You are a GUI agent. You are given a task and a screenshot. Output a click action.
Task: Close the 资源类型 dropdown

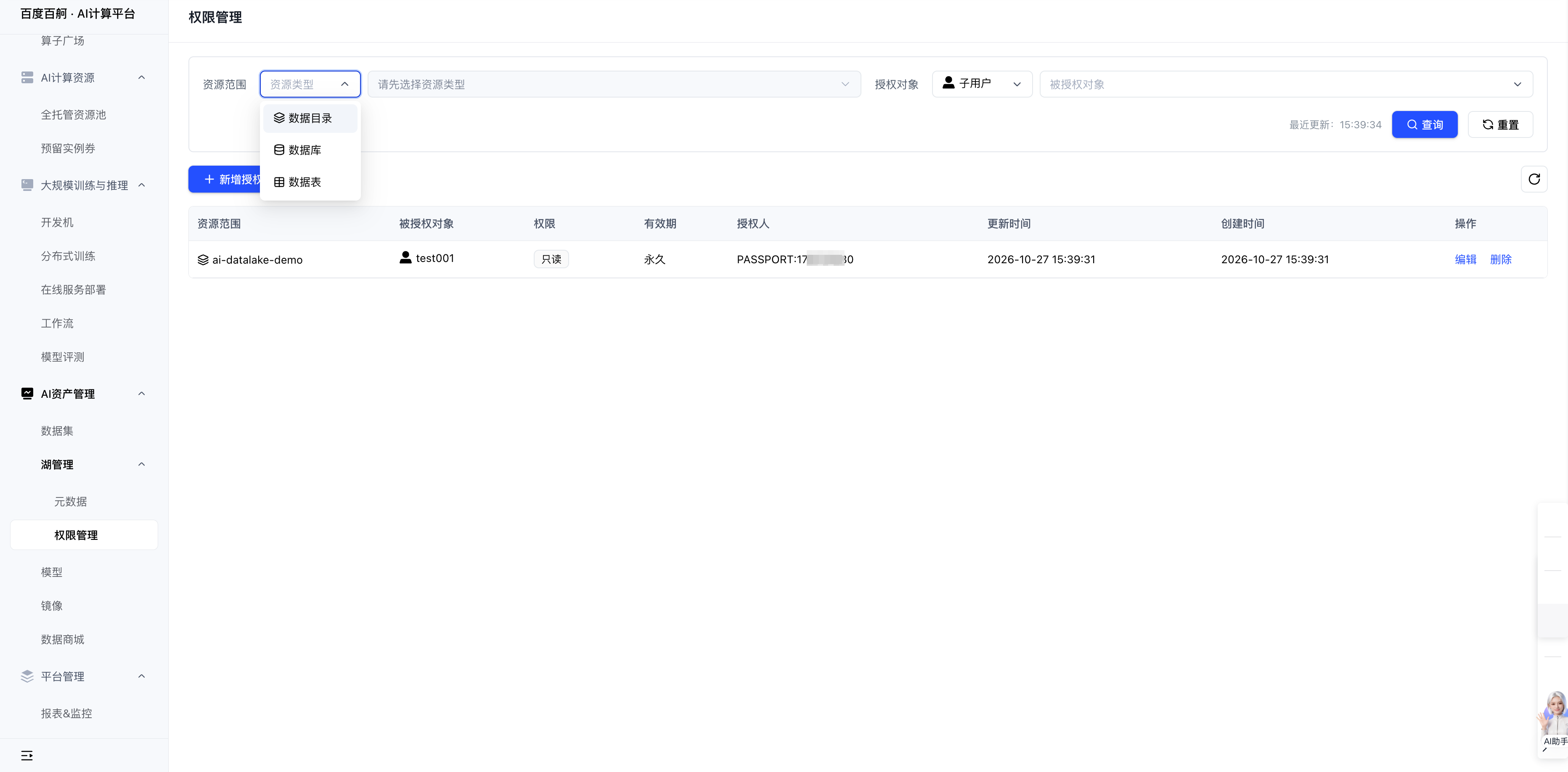click(310, 84)
